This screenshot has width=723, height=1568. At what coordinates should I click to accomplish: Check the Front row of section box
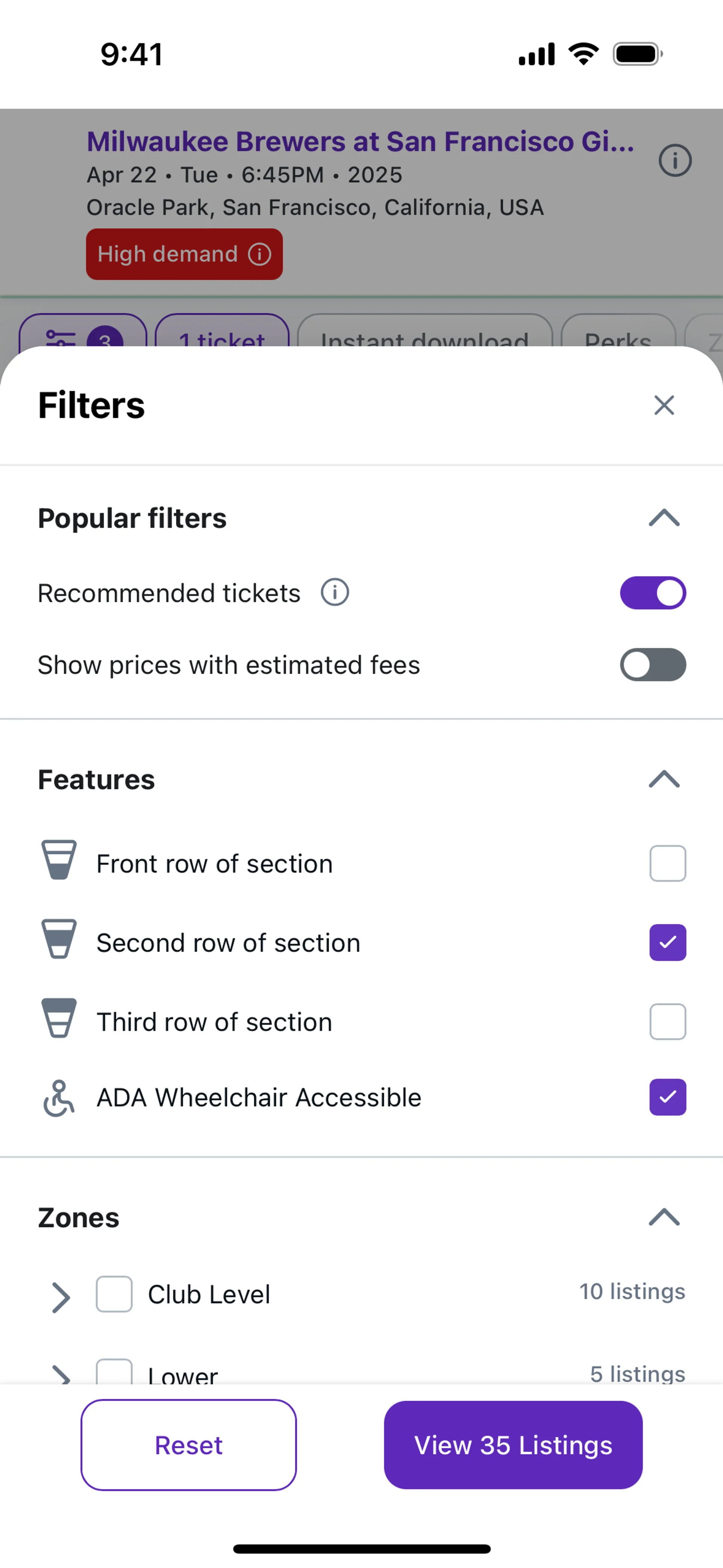click(x=668, y=863)
